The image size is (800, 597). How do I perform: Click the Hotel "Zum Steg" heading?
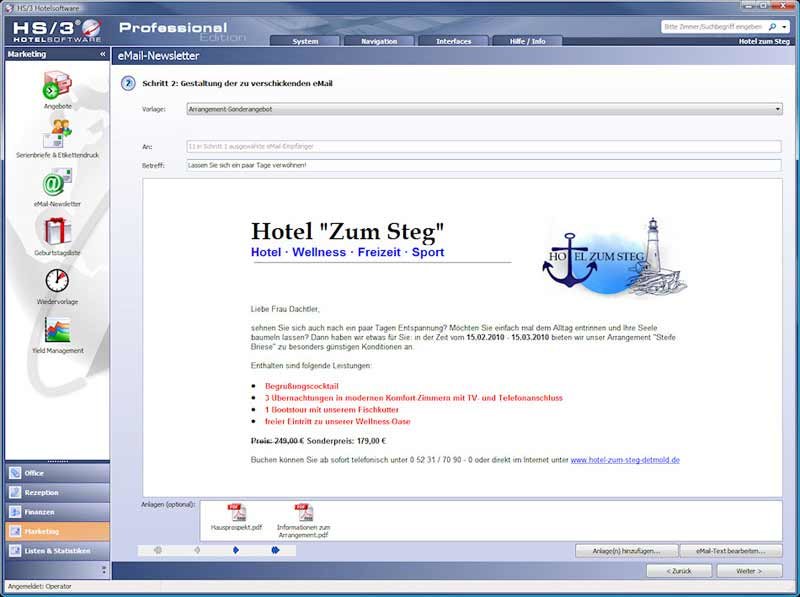[x=347, y=231]
